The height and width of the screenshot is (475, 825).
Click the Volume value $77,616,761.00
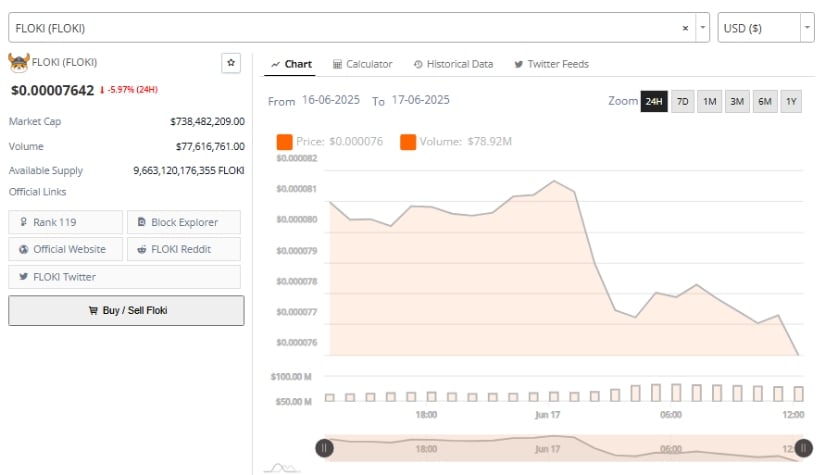(210, 146)
